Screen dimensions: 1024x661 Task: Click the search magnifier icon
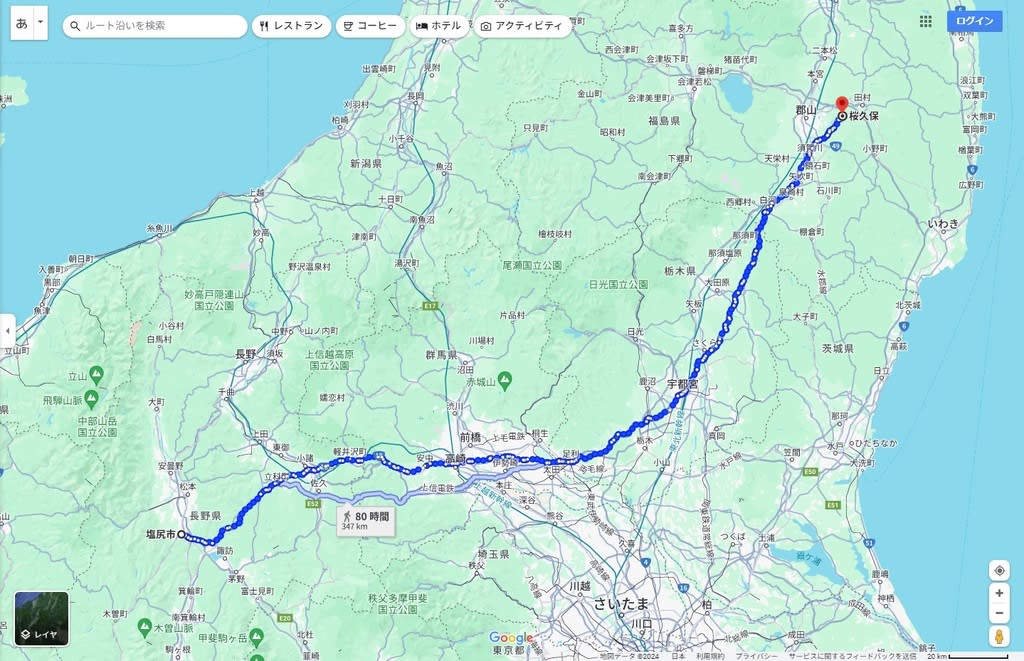point(75,26)
